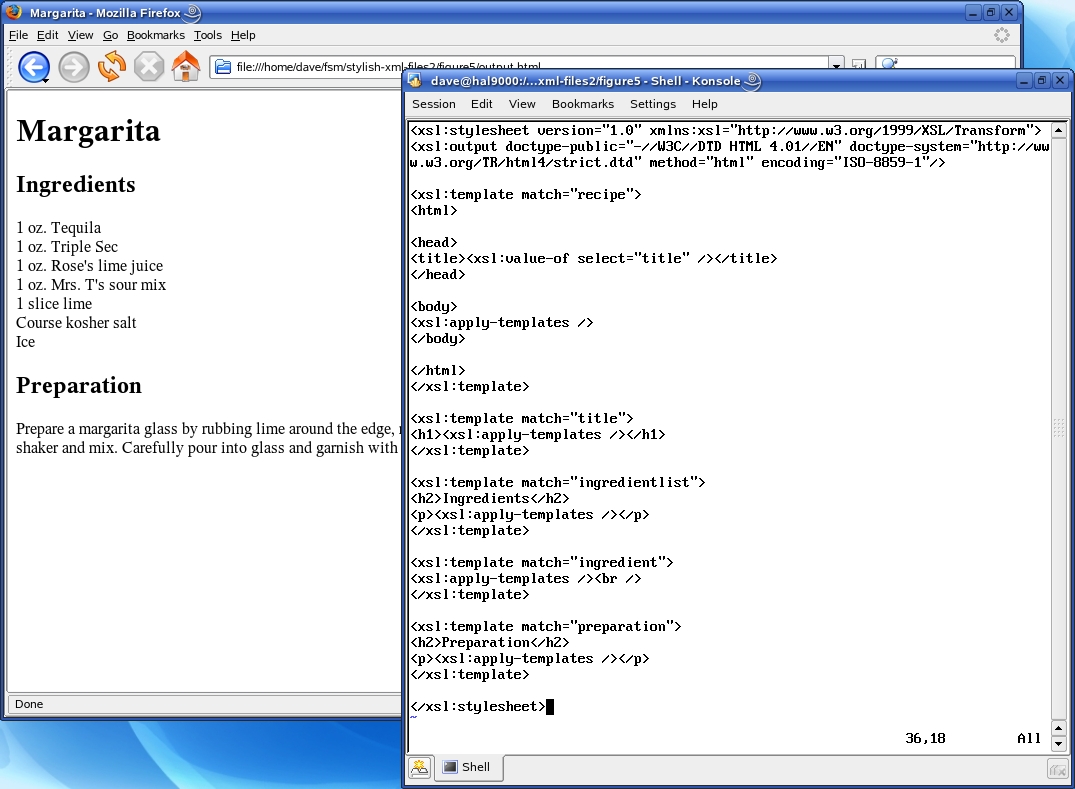This screenshot has height=789, width=1075.
Task: Click the muted bell icon in Konsole
Action: point(1058,768)
